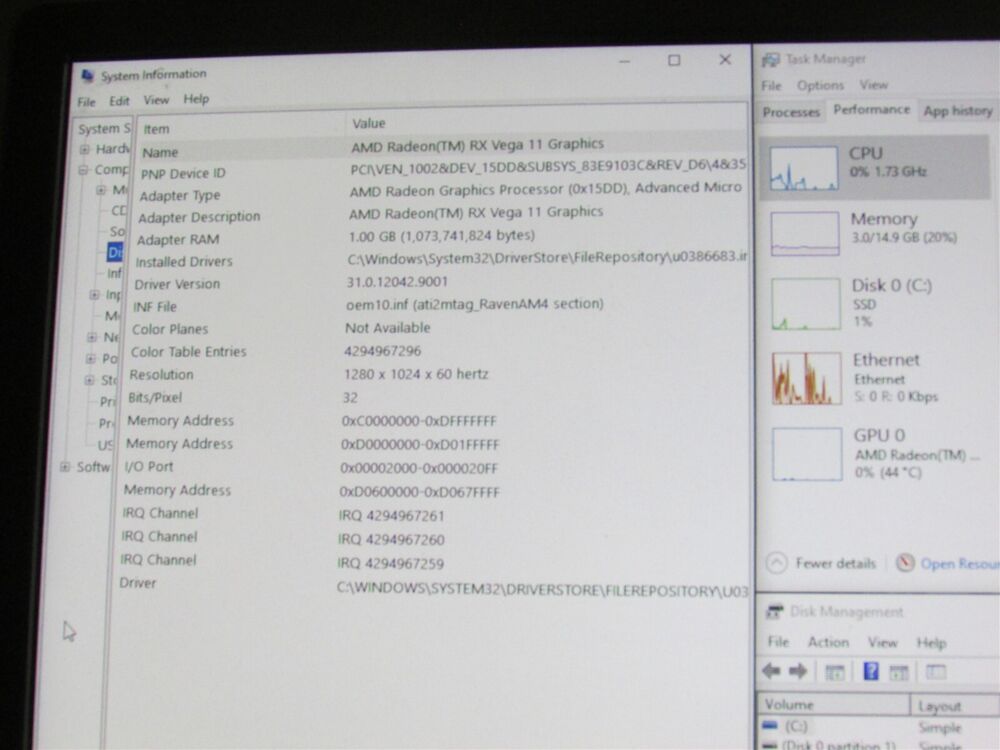Click the INF File value oem10.inf
1000x750 pixels.
click(x=474, y=304)
